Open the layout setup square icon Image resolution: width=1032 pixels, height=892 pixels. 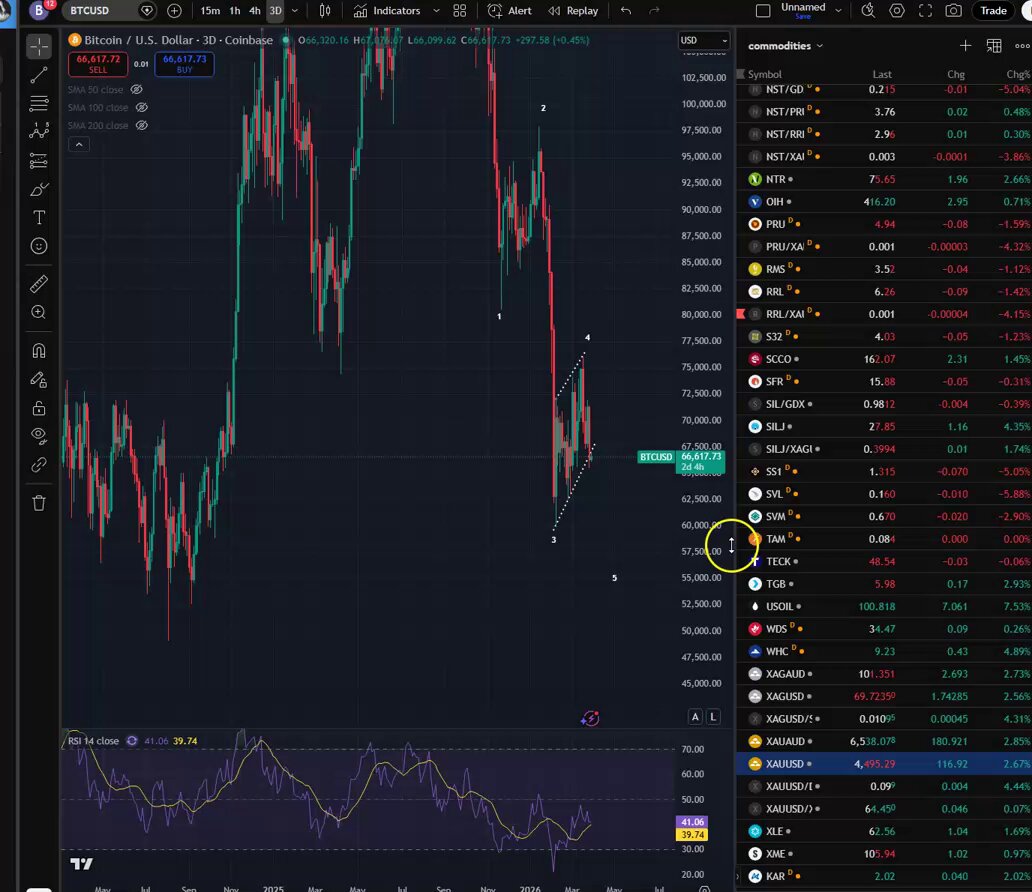click(x=763, y=11)
